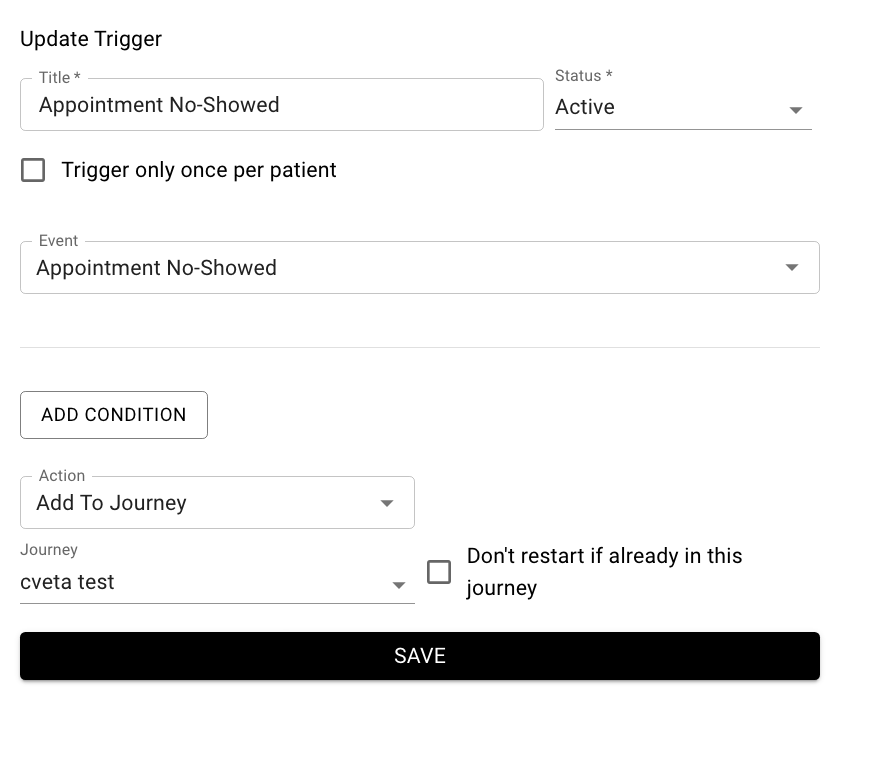
Task: Check Don't restart if already in this journey
Action: pyautogui.click(x=439, y=571)
